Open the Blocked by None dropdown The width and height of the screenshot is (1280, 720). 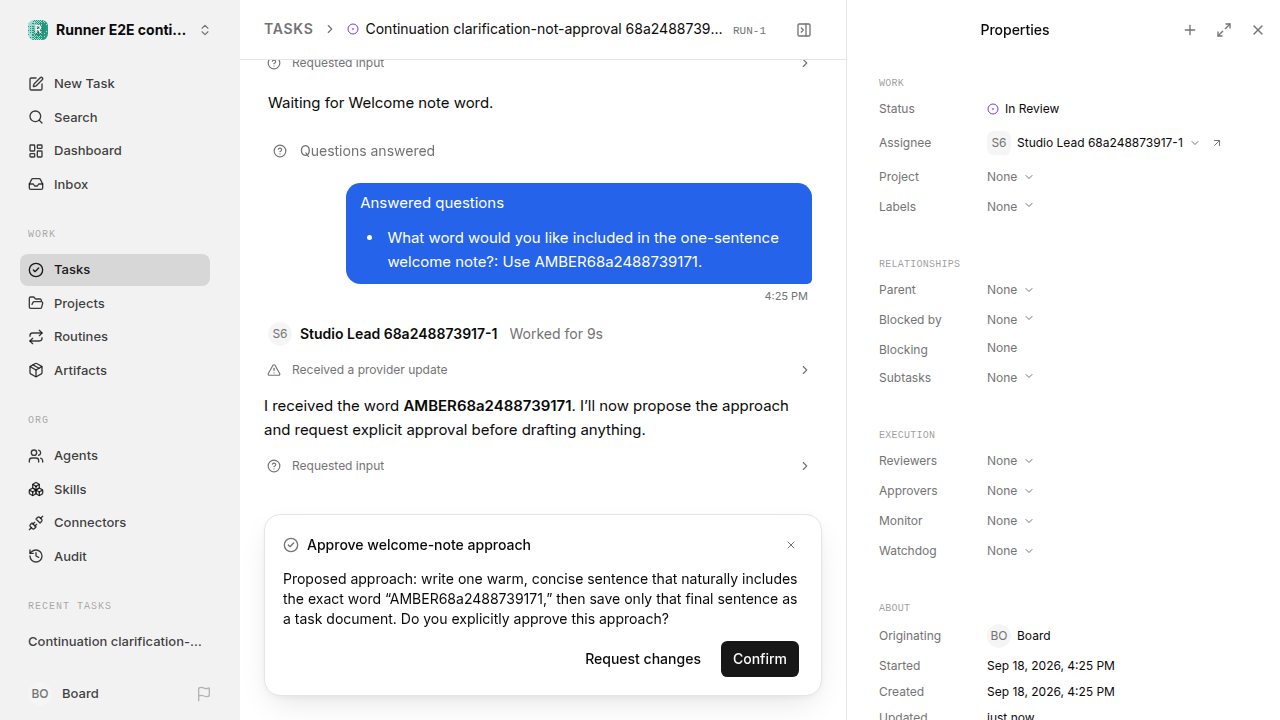pos(1010,320)
